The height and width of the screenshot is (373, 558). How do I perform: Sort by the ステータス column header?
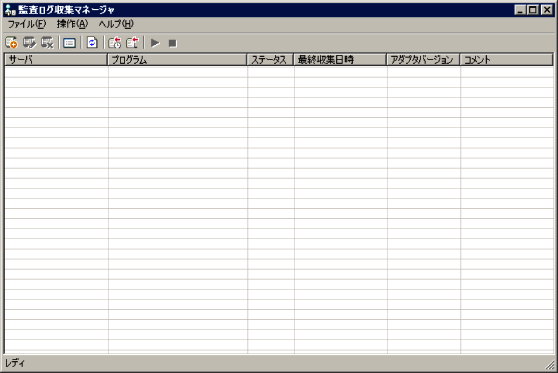click(x=270, y=60)
